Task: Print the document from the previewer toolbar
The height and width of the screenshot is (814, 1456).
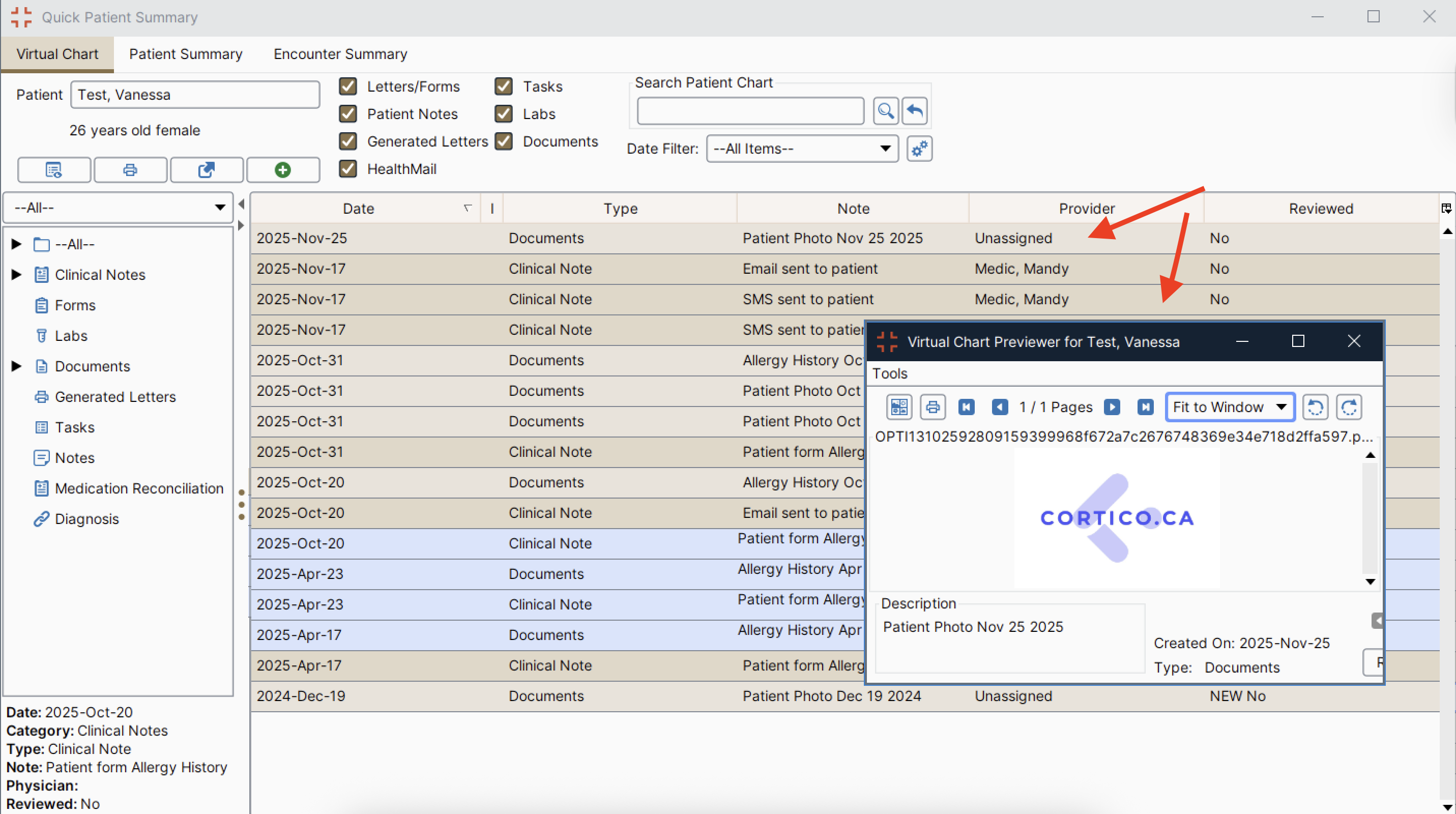Action: [933, 406]
